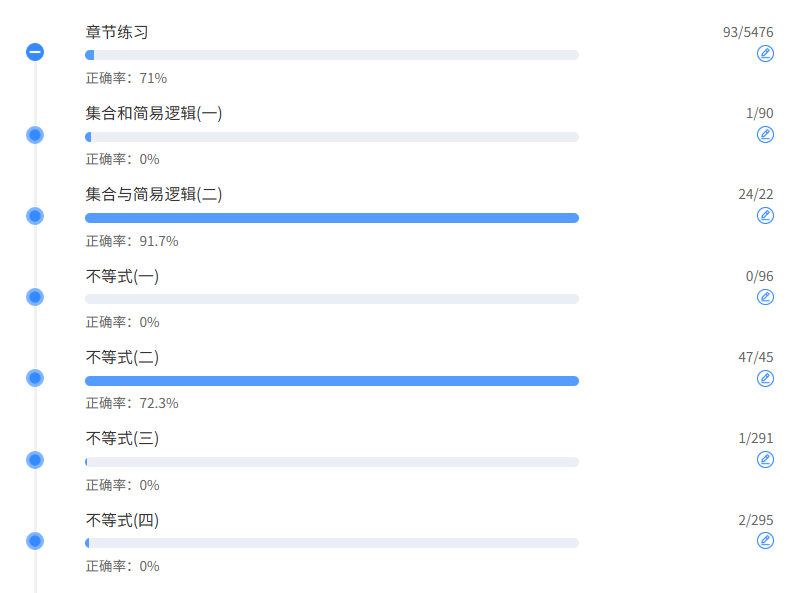801x593 pixels.
Task: Click the 集合与简易逻辑(二) timeline dot
Action: click(35, 215)
